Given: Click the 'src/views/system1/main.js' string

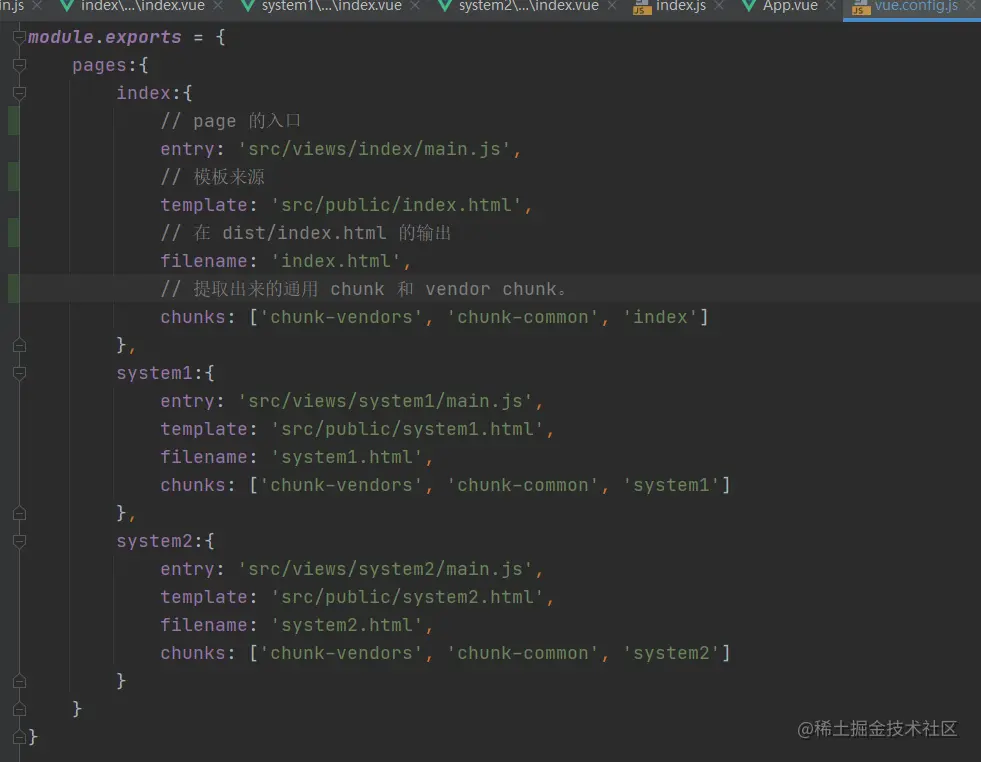Looking at the screenshot, I should pyautogui.click(x=385, y=401).
